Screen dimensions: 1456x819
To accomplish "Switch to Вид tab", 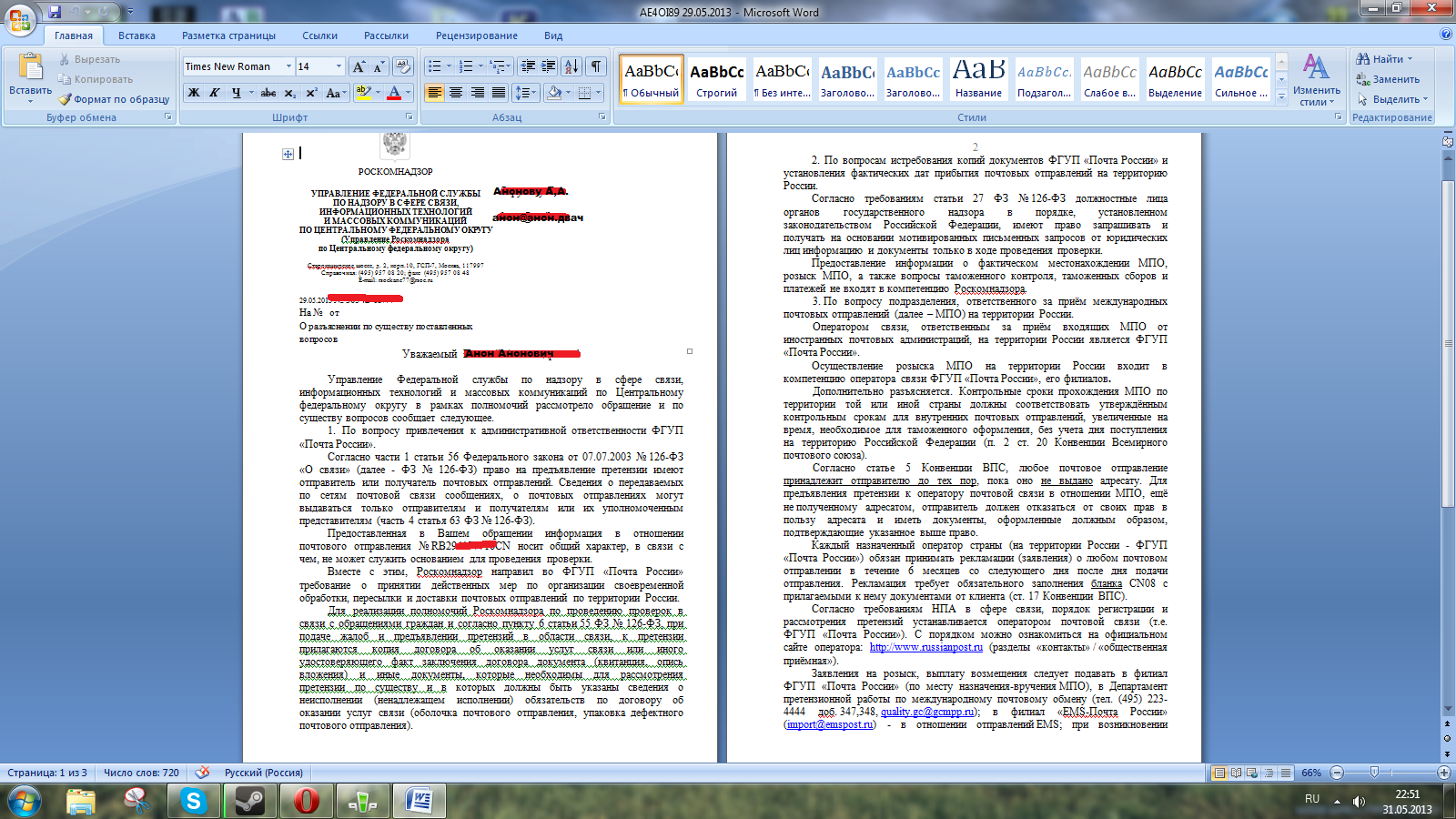I will click(553, 35).
